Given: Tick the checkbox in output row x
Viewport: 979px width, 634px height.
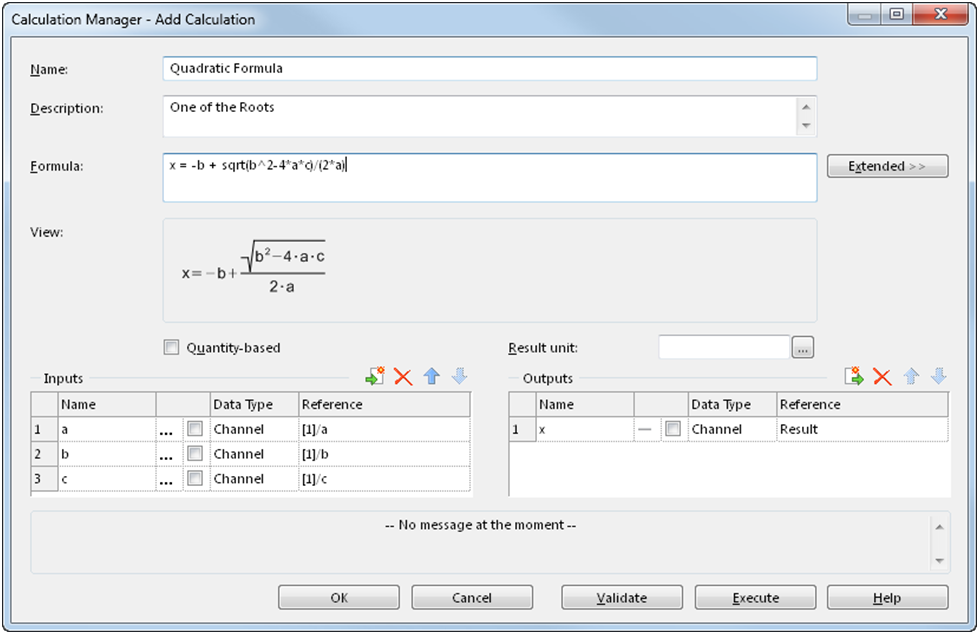Looking at the screenshot, I should click(674, 429).
